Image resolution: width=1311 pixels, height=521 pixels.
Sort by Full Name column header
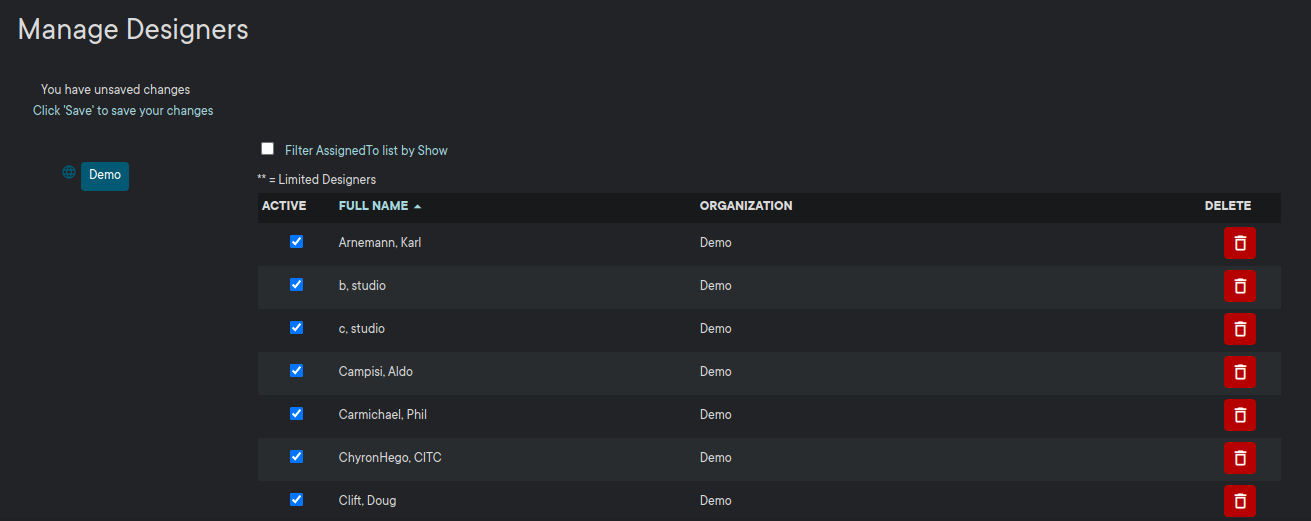coord(373,206)
